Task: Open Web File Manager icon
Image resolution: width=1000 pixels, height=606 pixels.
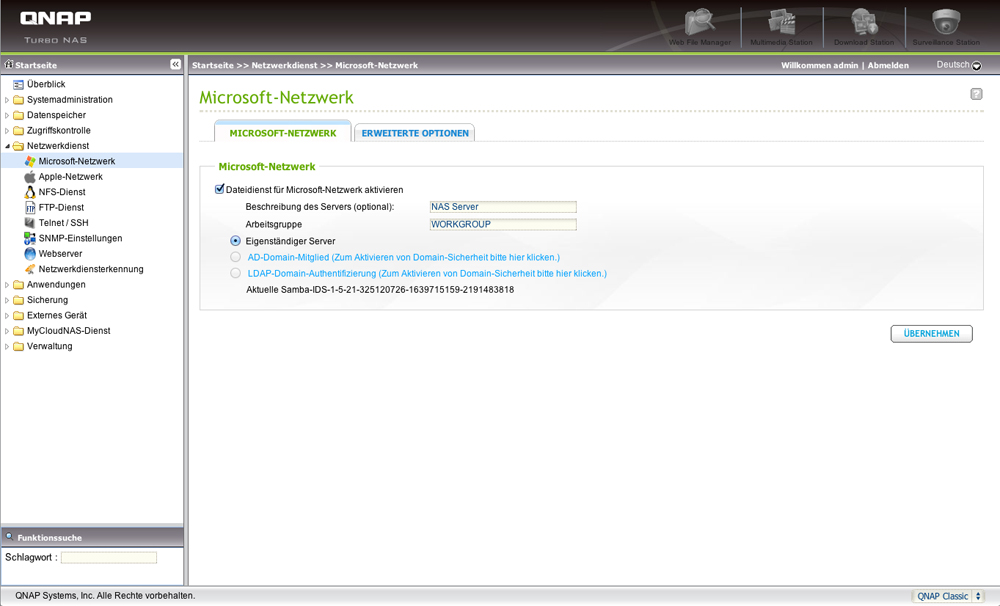Action: coord(700,22)
